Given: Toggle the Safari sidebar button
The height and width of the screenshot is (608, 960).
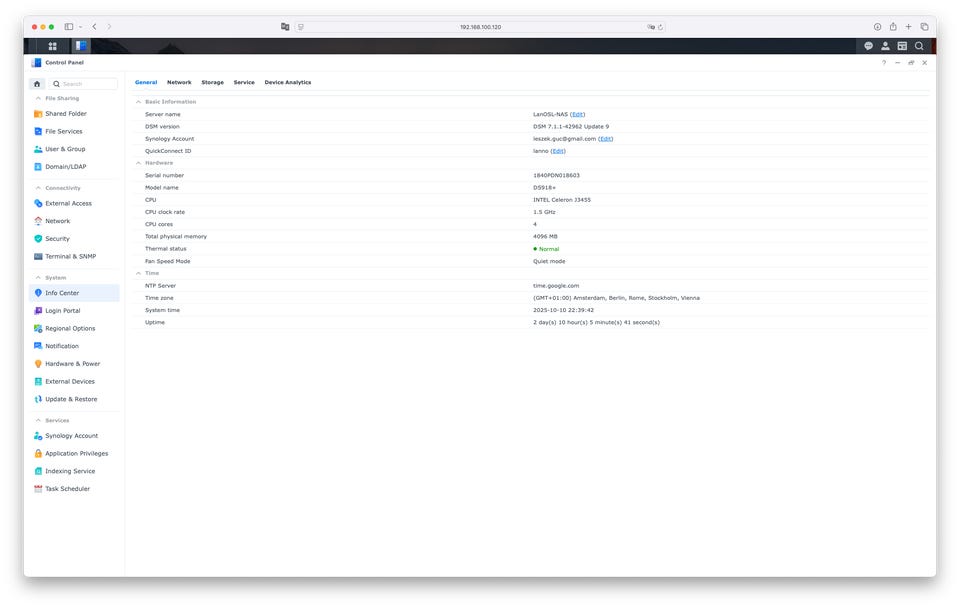Looking at the screenshot, I should [x=69, y=27].
